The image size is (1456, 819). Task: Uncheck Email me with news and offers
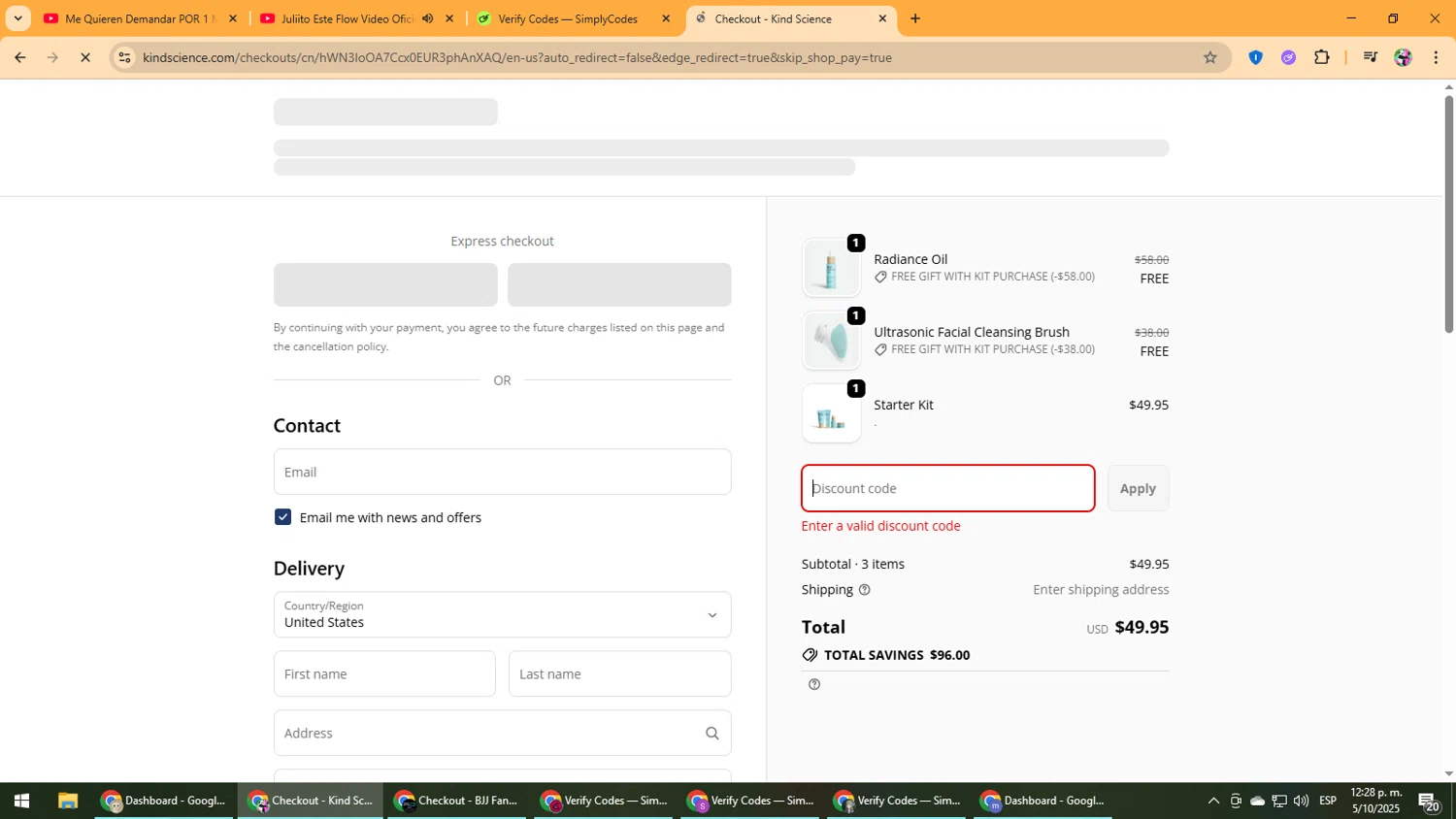pos(282,517)
